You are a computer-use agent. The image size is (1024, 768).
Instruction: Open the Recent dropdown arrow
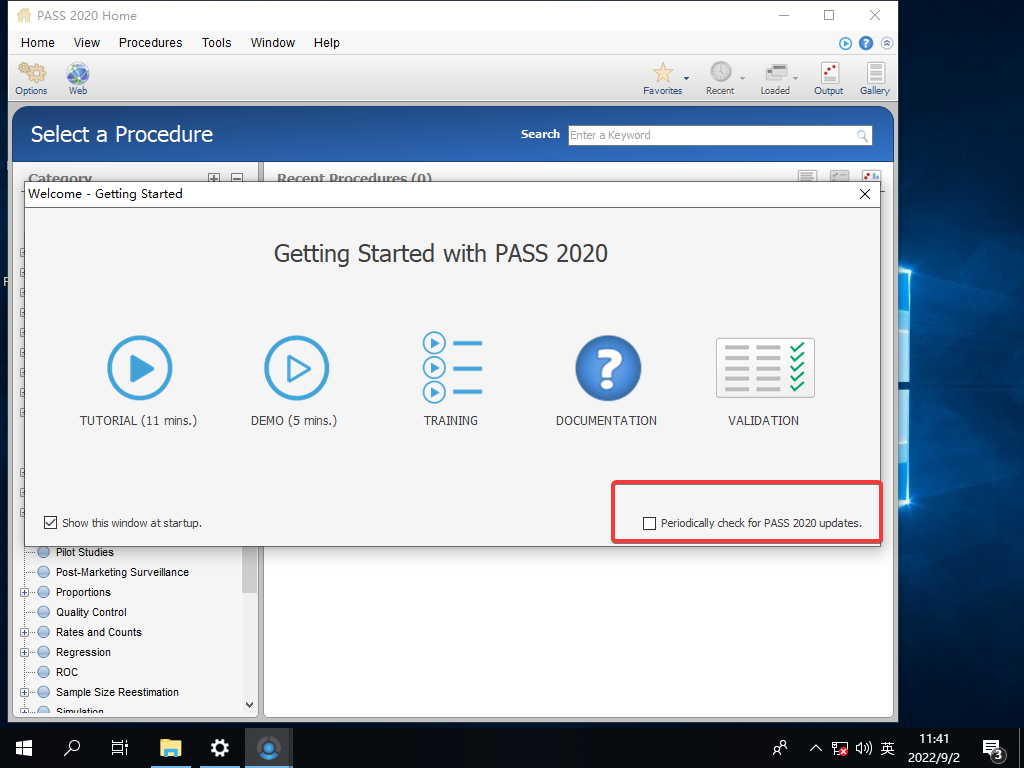[742, 78]
